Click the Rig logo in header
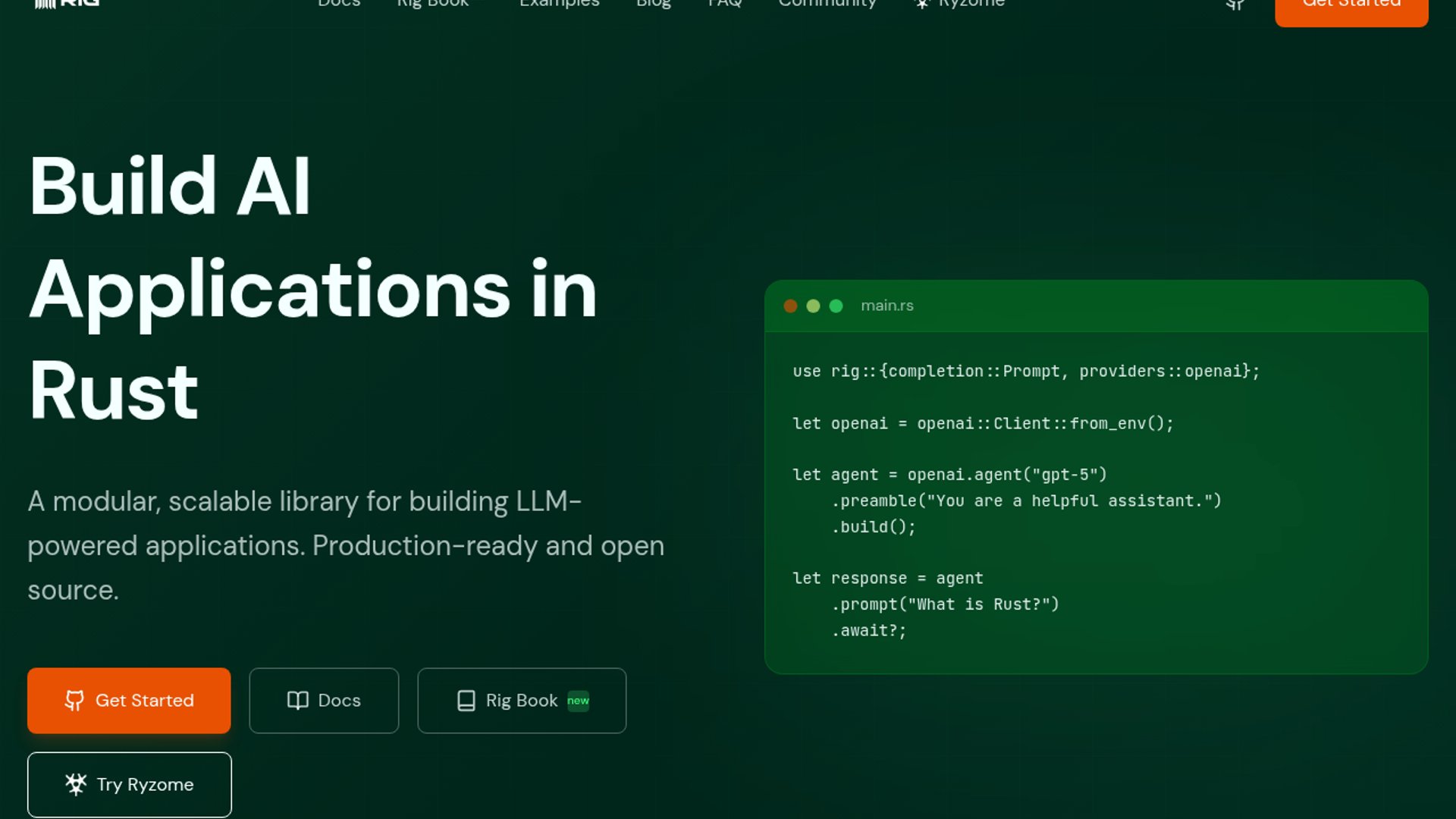This screenshot has width=1456, height=819. 67,3
